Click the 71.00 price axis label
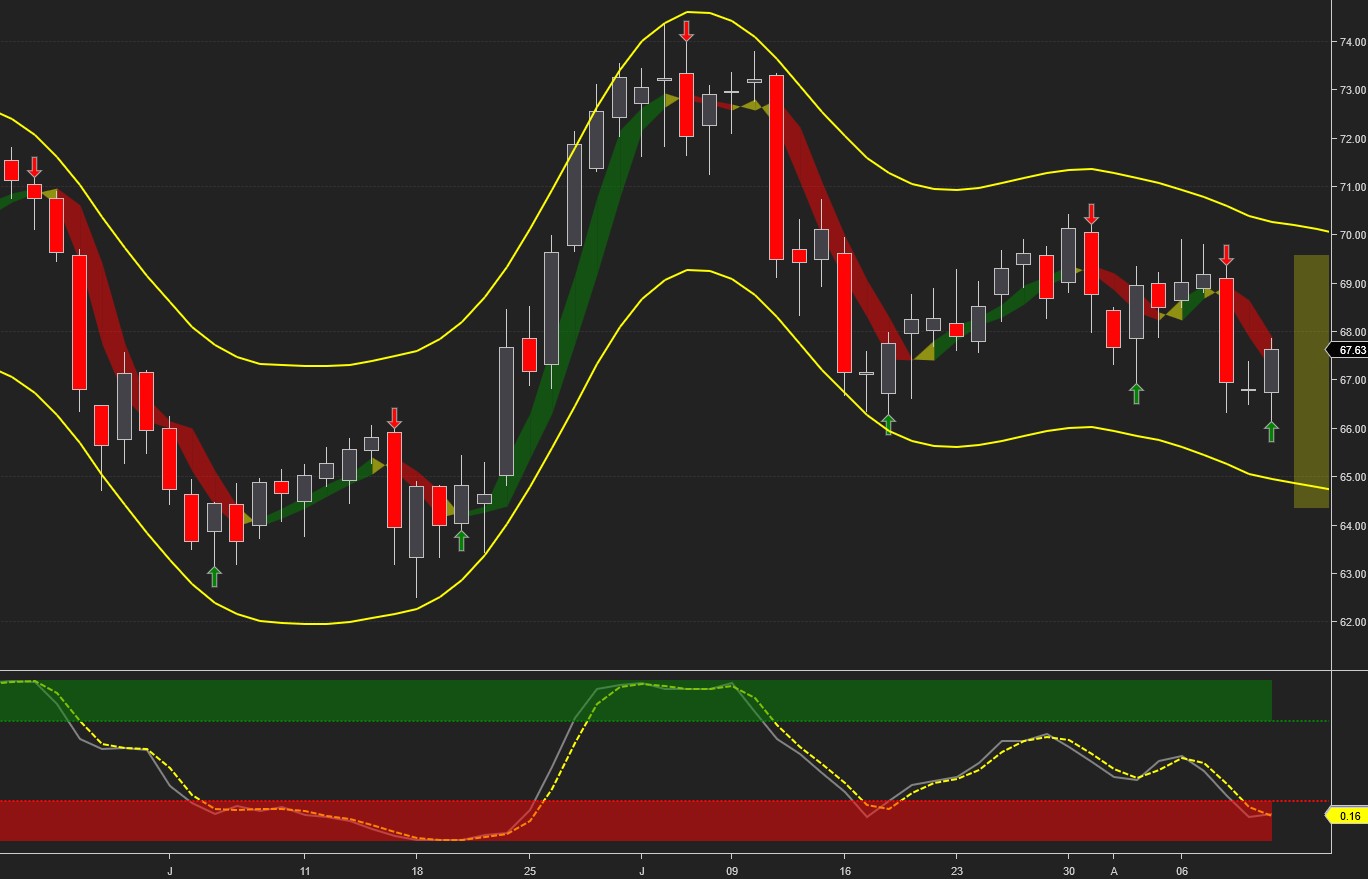This screenshot has height=879, width=1368. pos(1353,187)
